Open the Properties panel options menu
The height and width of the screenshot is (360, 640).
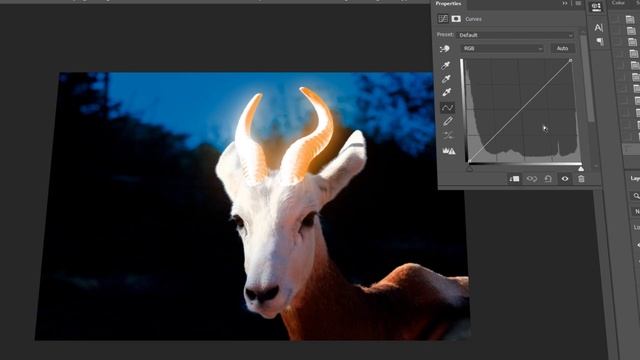coord(578,3)
